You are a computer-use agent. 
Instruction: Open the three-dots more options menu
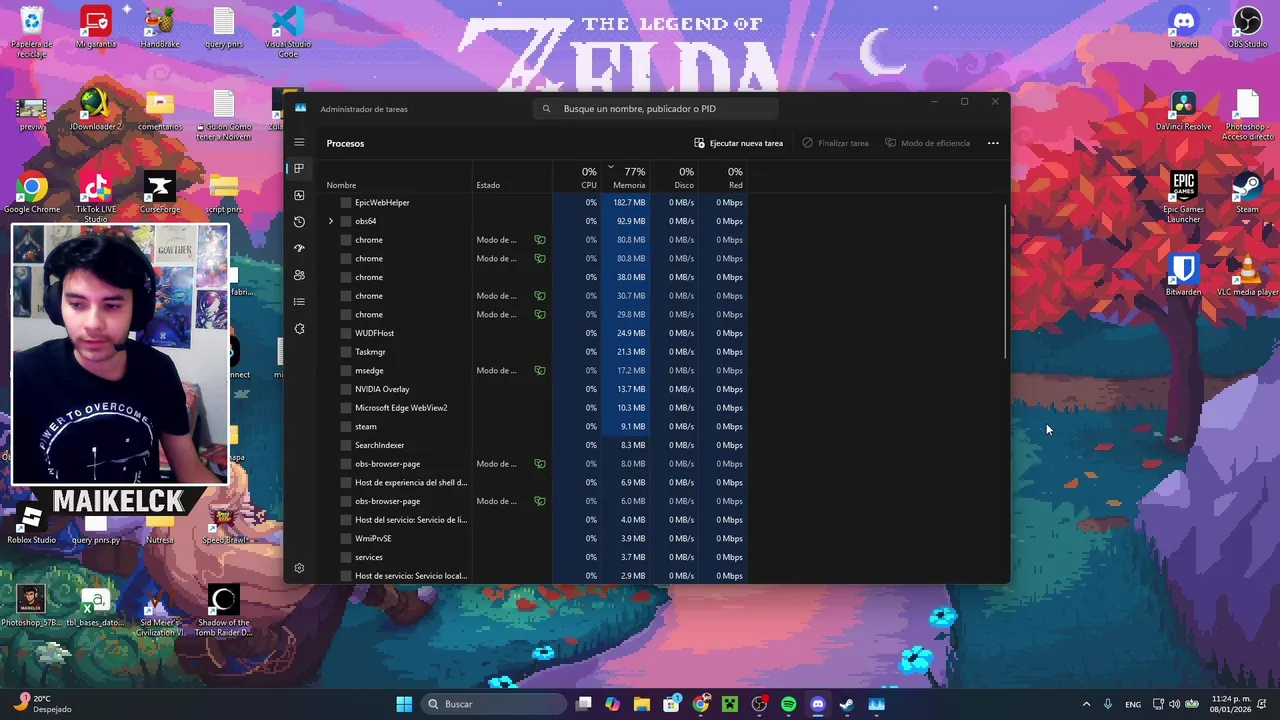993,143
